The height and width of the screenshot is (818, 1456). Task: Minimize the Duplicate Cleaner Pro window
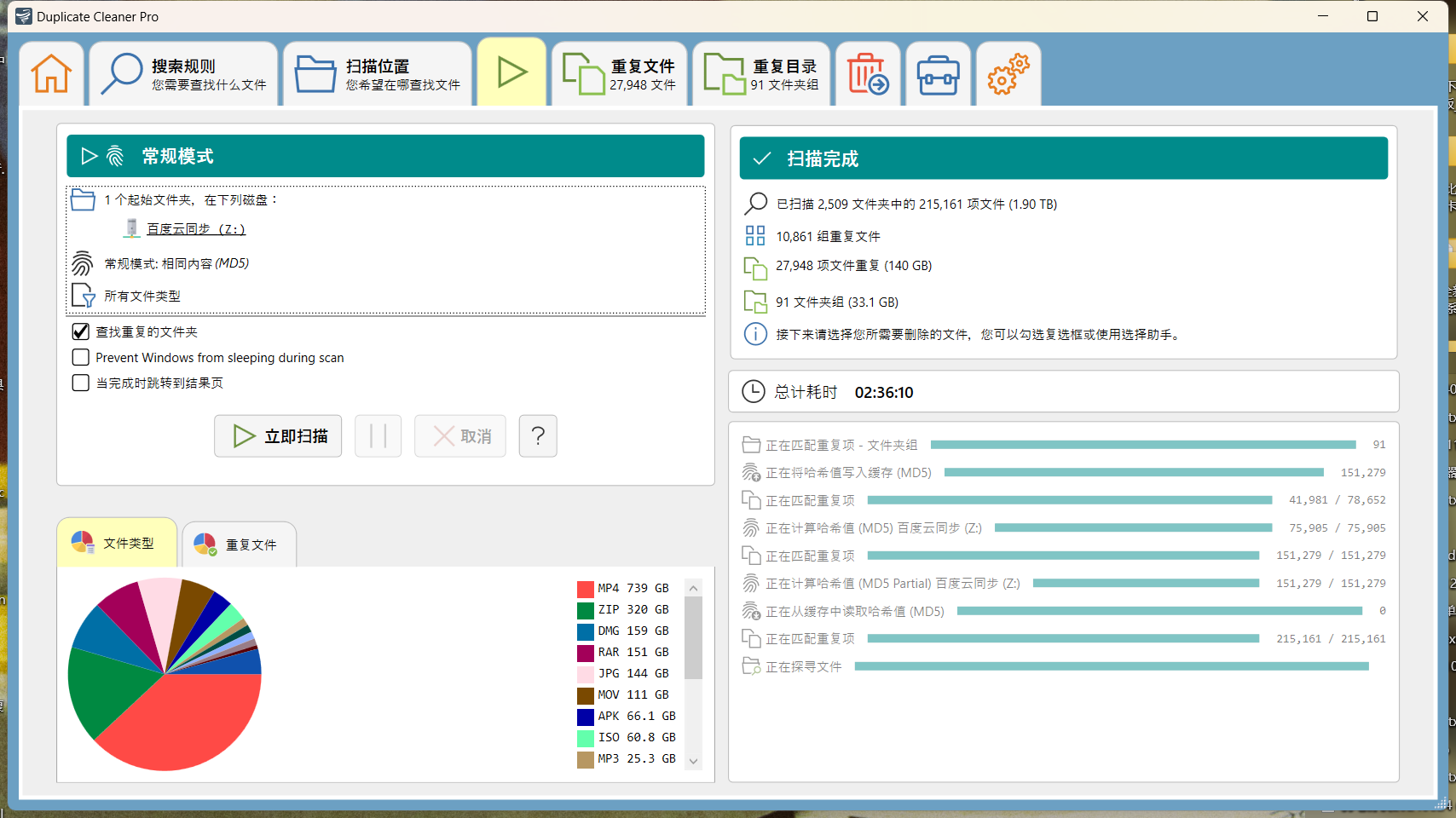tap(1323, 16)
